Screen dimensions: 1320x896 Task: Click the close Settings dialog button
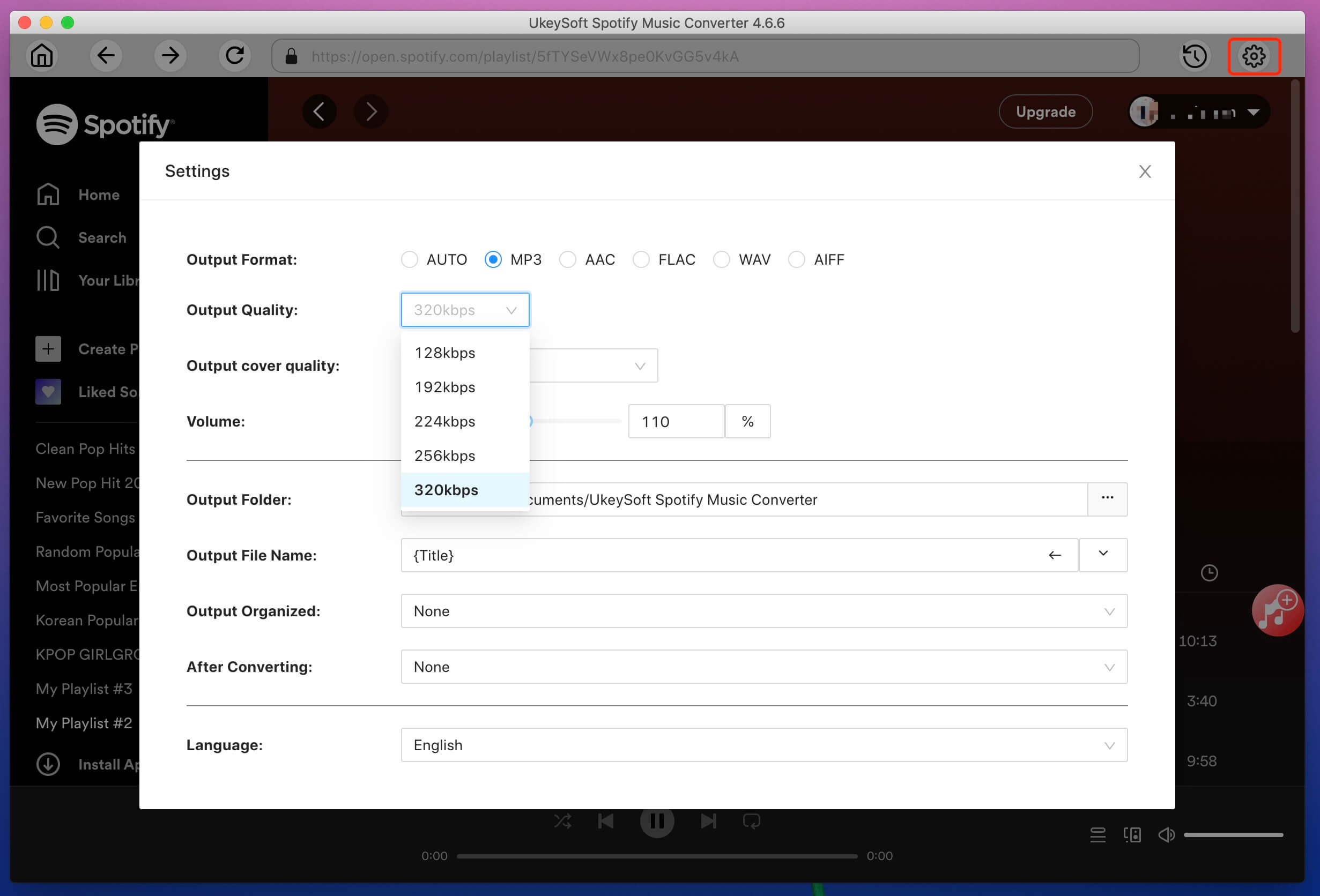coord(1146,172)
